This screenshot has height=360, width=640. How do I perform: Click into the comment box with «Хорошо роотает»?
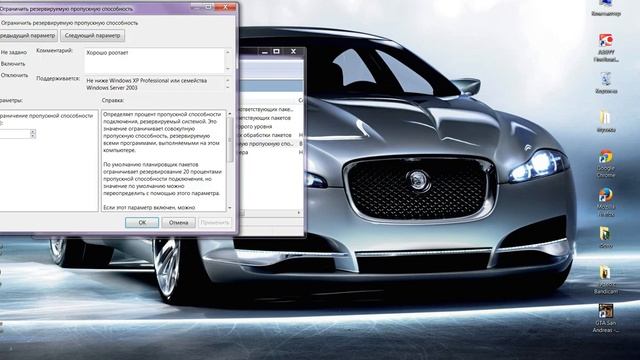(154, 60)
